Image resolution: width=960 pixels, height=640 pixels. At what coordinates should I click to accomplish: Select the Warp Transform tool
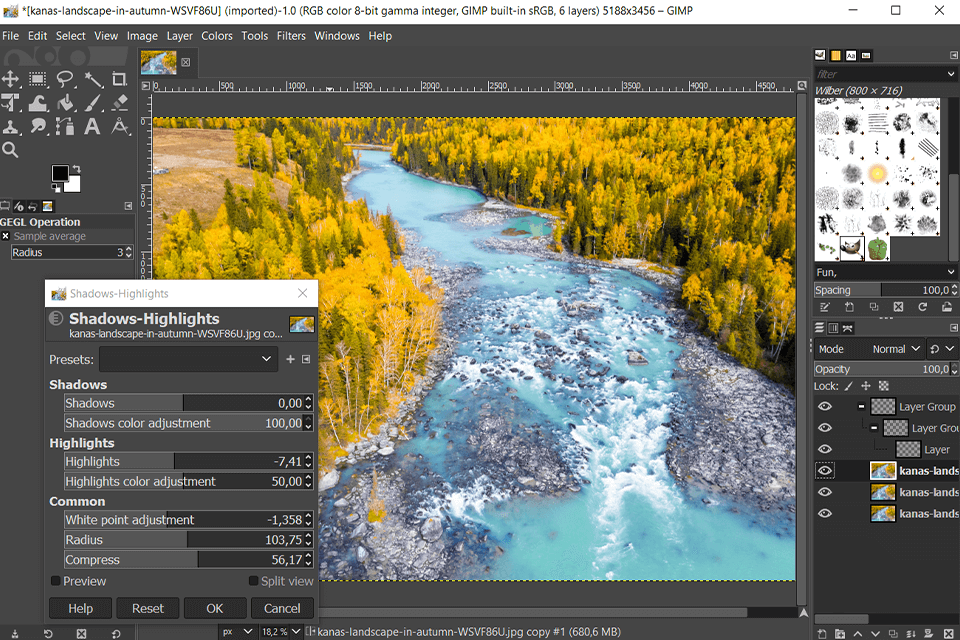point(38,102)
